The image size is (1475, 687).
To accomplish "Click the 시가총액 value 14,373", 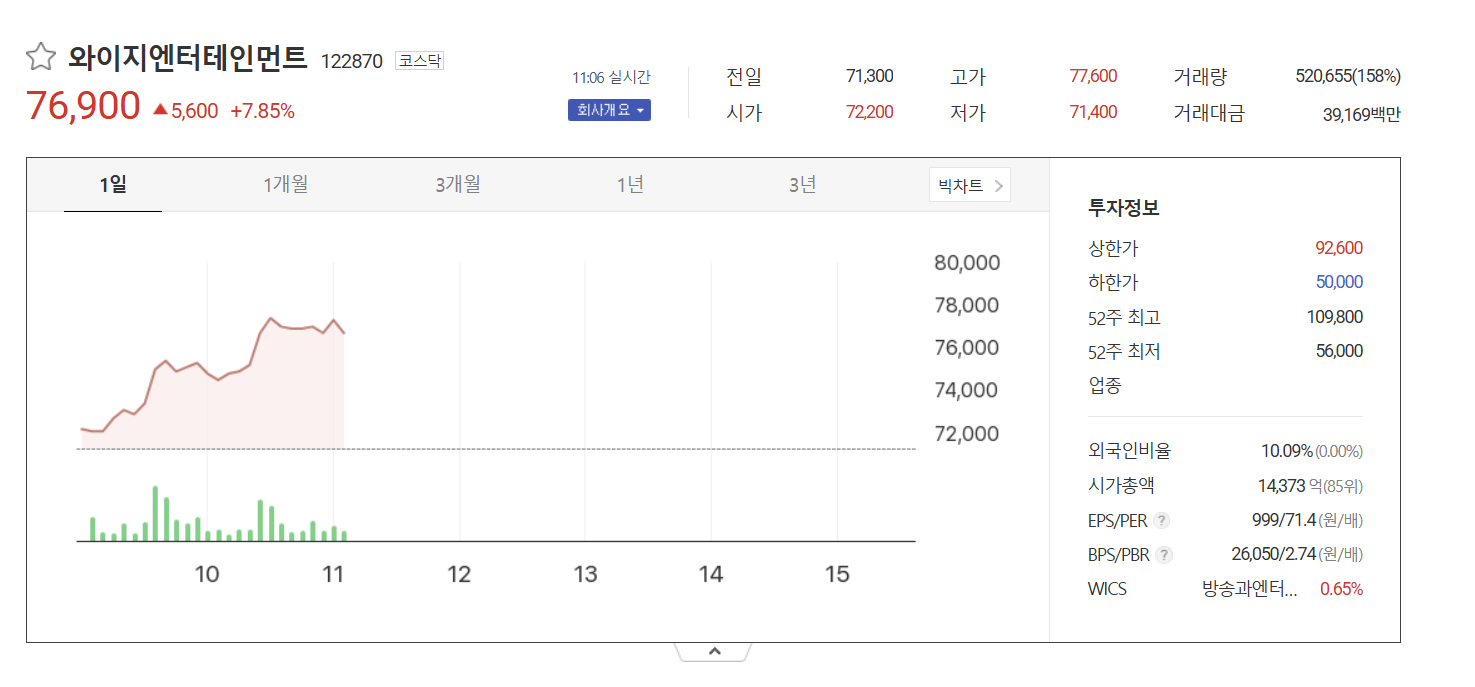I will pyautogui.click(x=1281, y=486).
